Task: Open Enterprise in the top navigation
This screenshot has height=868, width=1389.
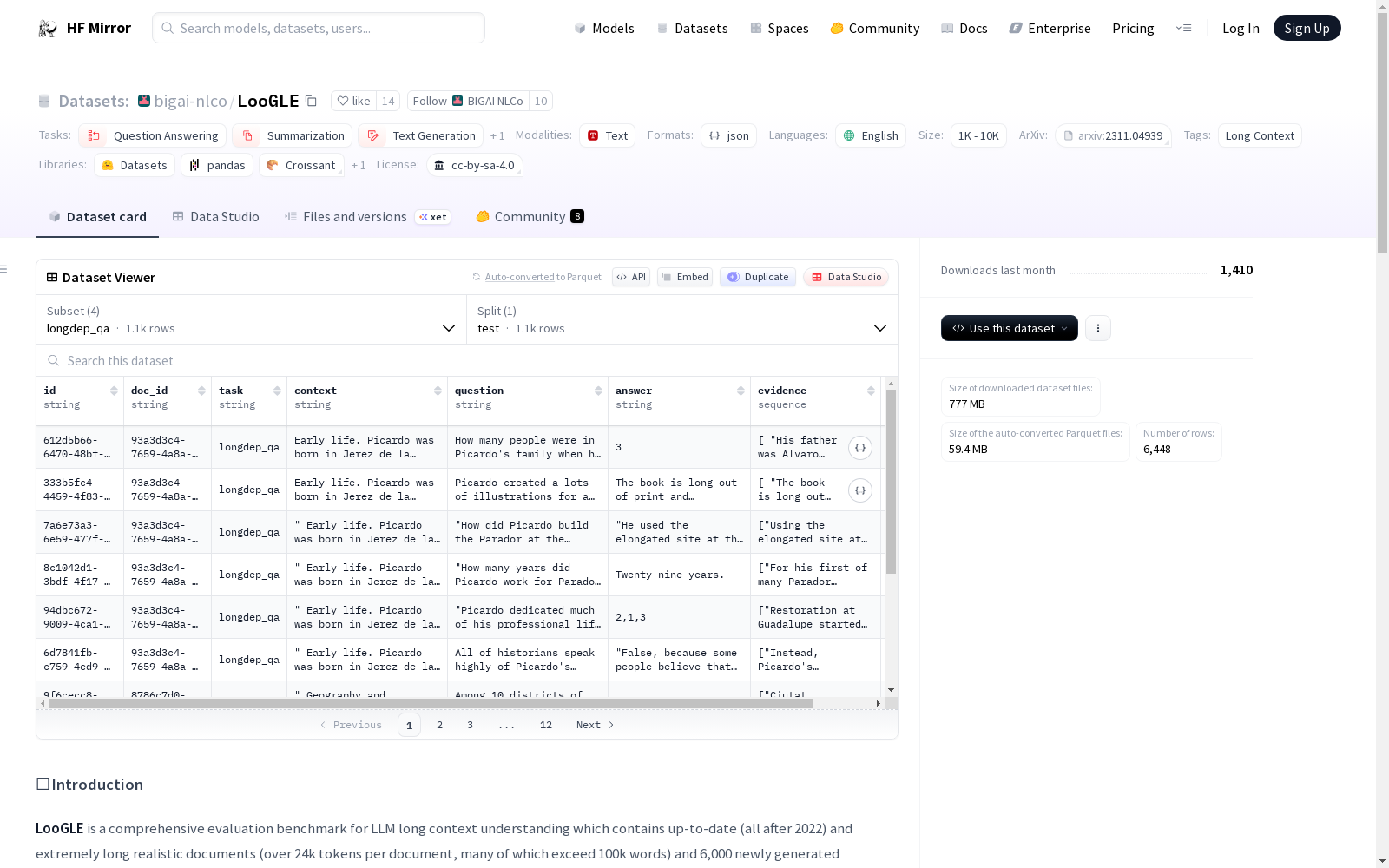Action: click(x=1050, y=28)
